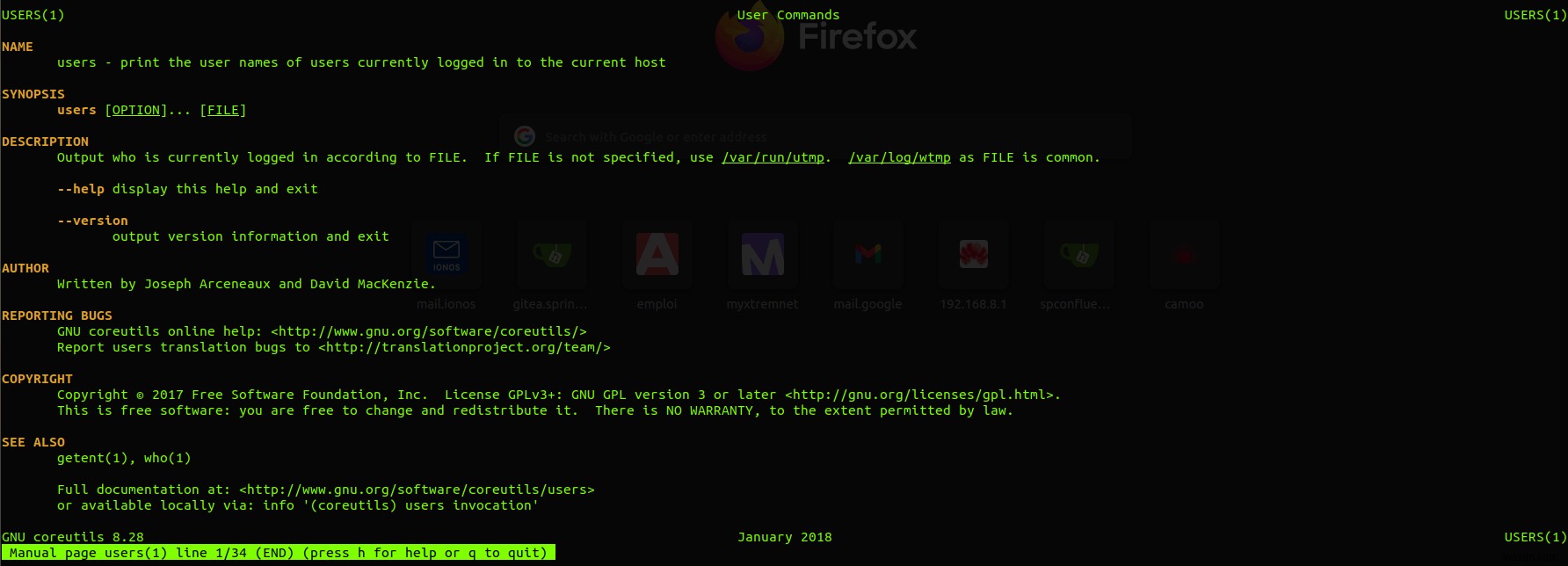Open the emploi shortcut tile in Firefox
This screenshot has height=566, width=1568.
(x=657, y=256)
